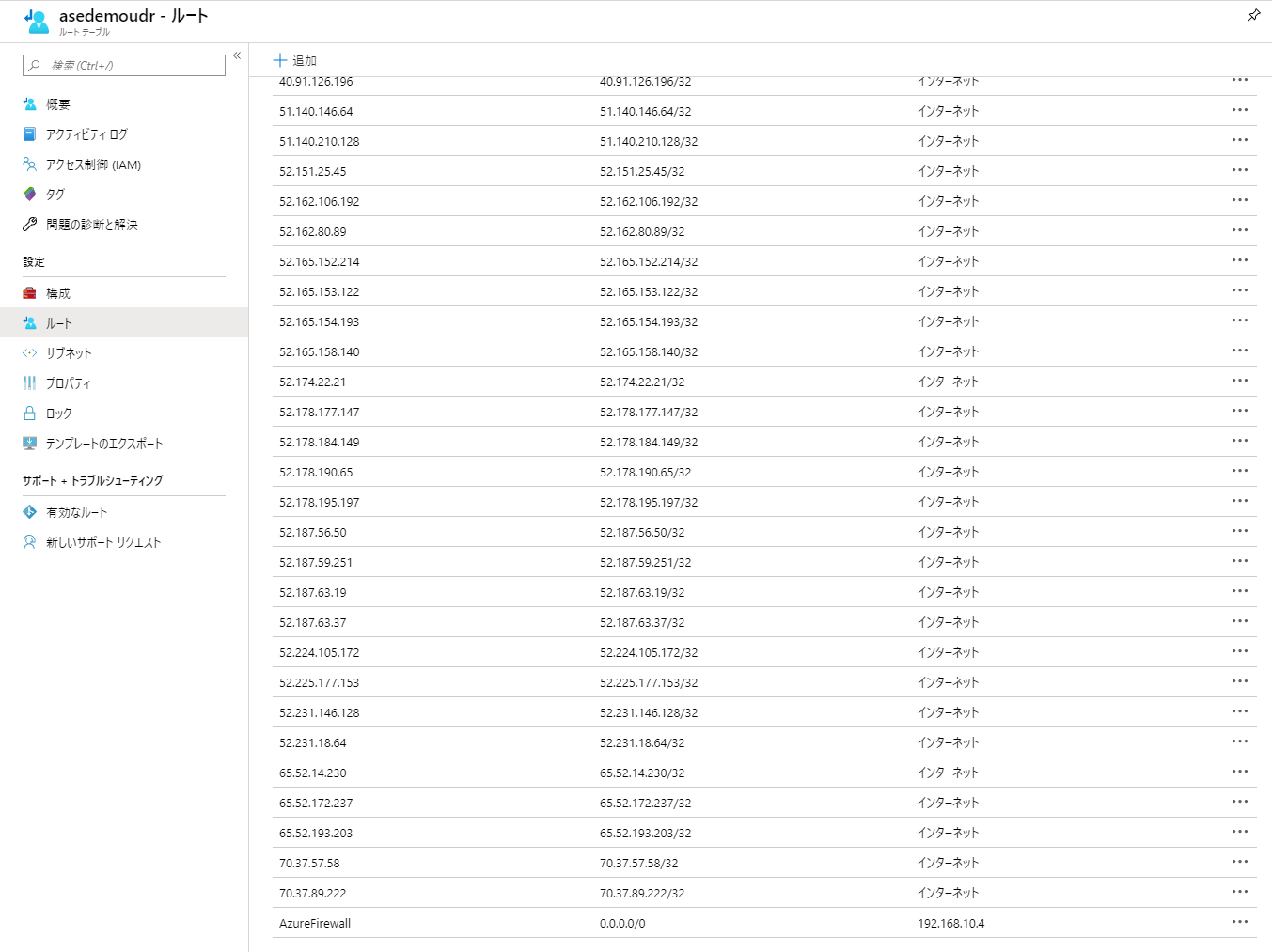Click the タグ tag icon
The height and width of the screenshot is (952, 1272).
pos(30,195)
